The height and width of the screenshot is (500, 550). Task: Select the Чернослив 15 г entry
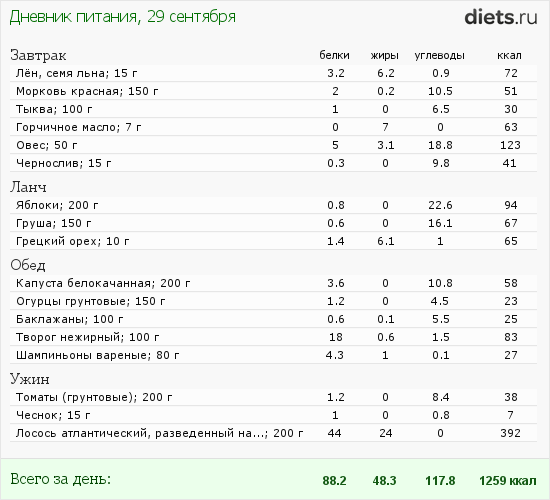click(x=273, y=163)
